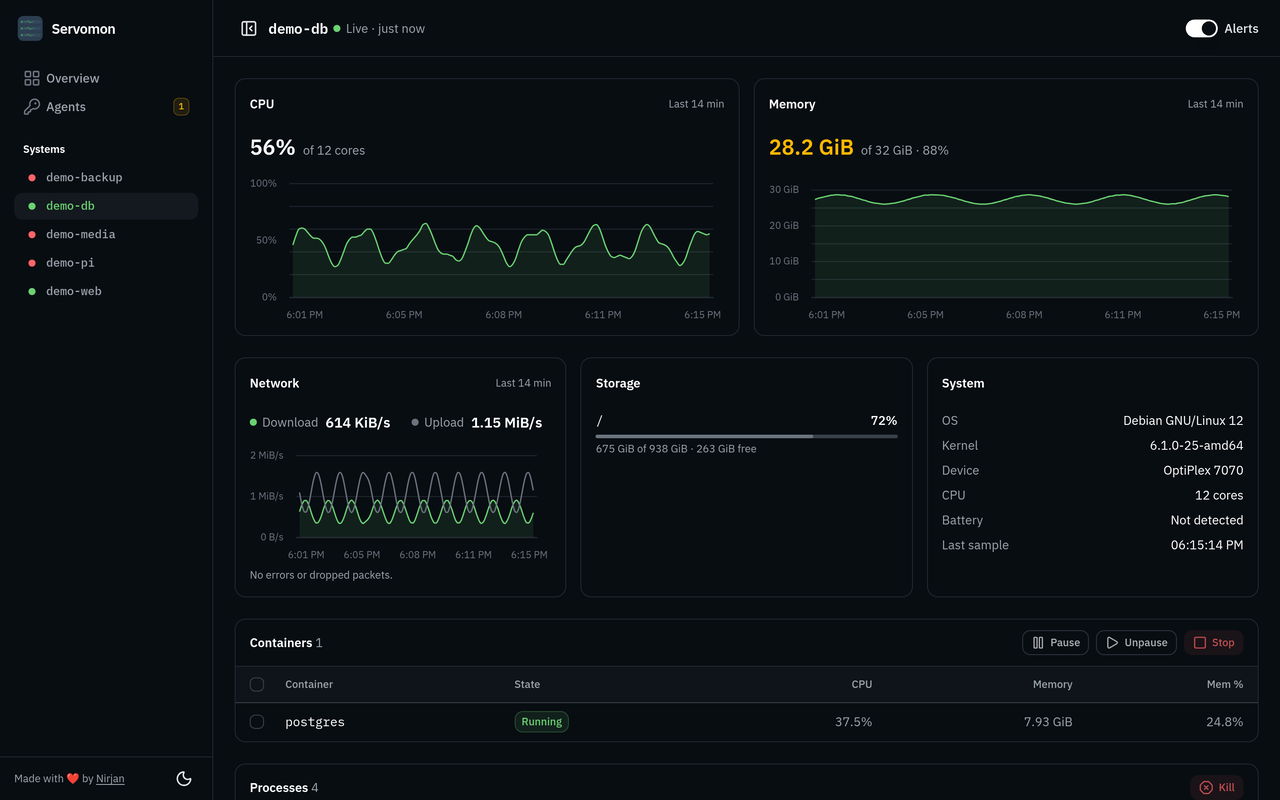
Task: Click the Mem % column header
Action: (x=1225, y=685)
